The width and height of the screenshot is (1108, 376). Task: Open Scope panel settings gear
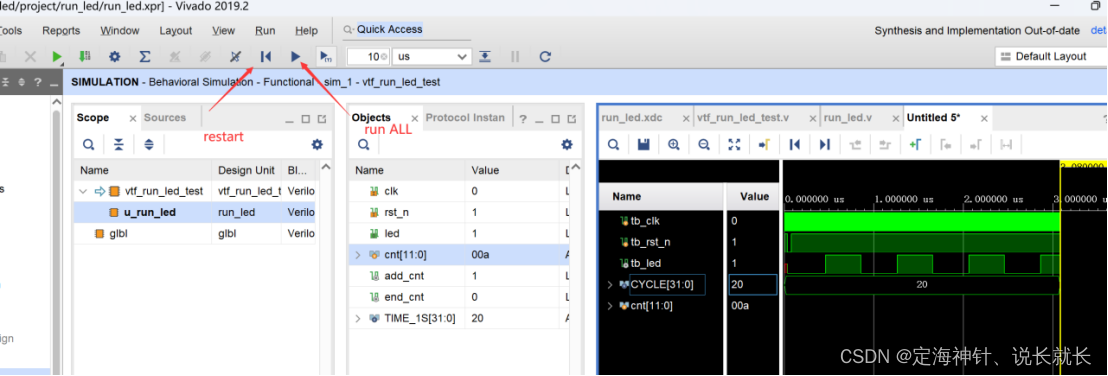coord(317,144)
